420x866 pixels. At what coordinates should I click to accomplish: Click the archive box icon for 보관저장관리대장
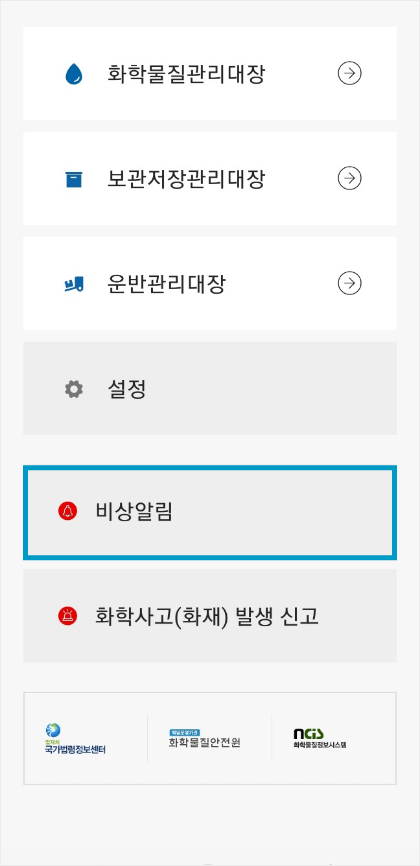click(74, 179)
